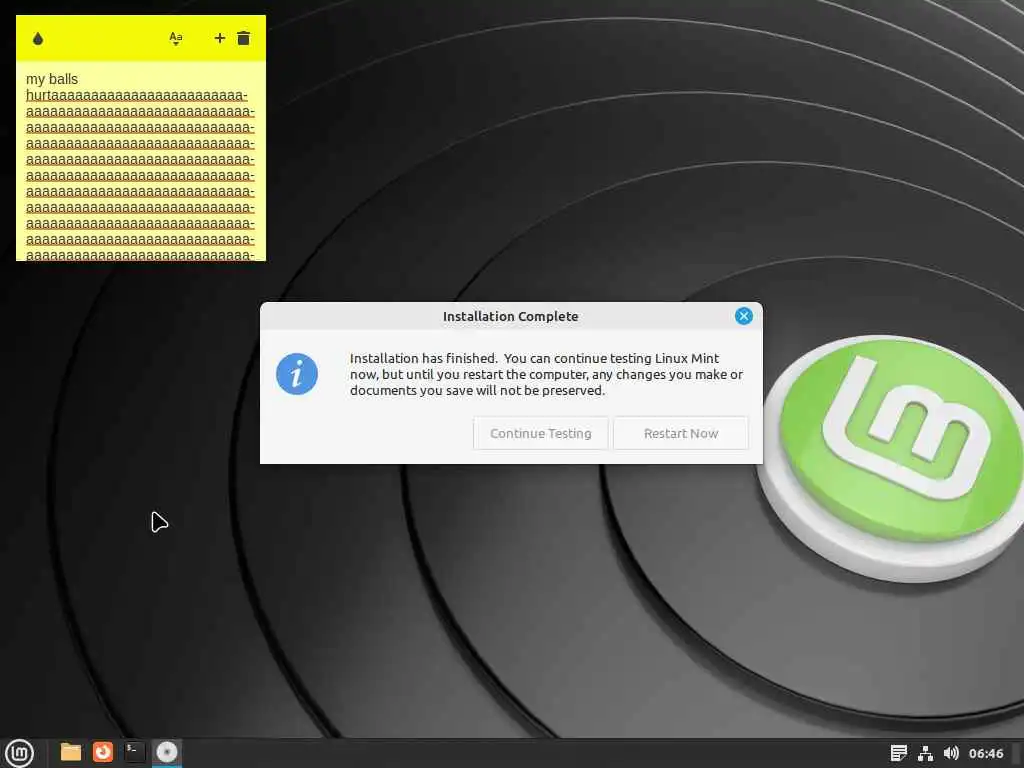Open the Linux Mint start menu
The height and width of the screenshot is (768, 1024).
pyautogui.click(x=20, y=752)
